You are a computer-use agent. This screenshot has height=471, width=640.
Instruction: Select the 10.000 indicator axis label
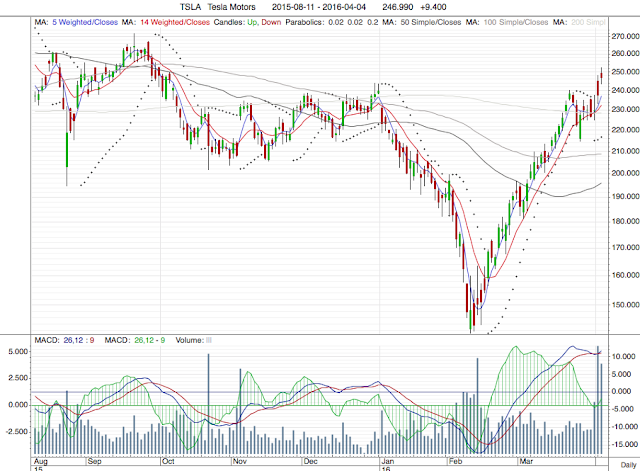pos(624,356)
